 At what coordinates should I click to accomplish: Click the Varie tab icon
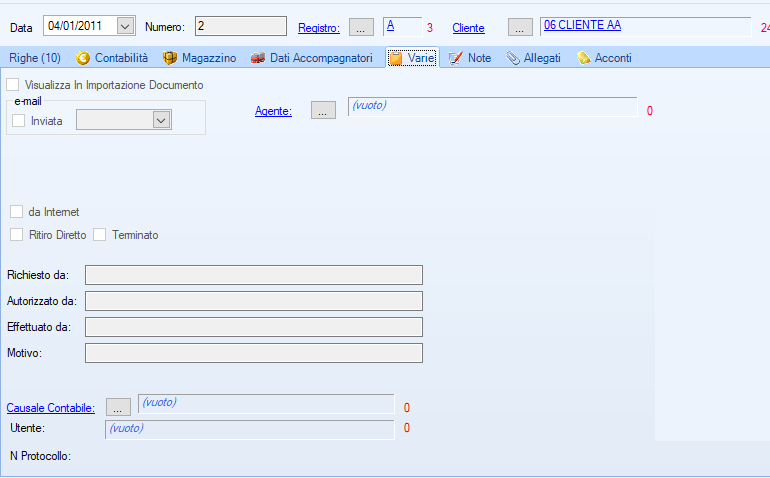[396, 58]
